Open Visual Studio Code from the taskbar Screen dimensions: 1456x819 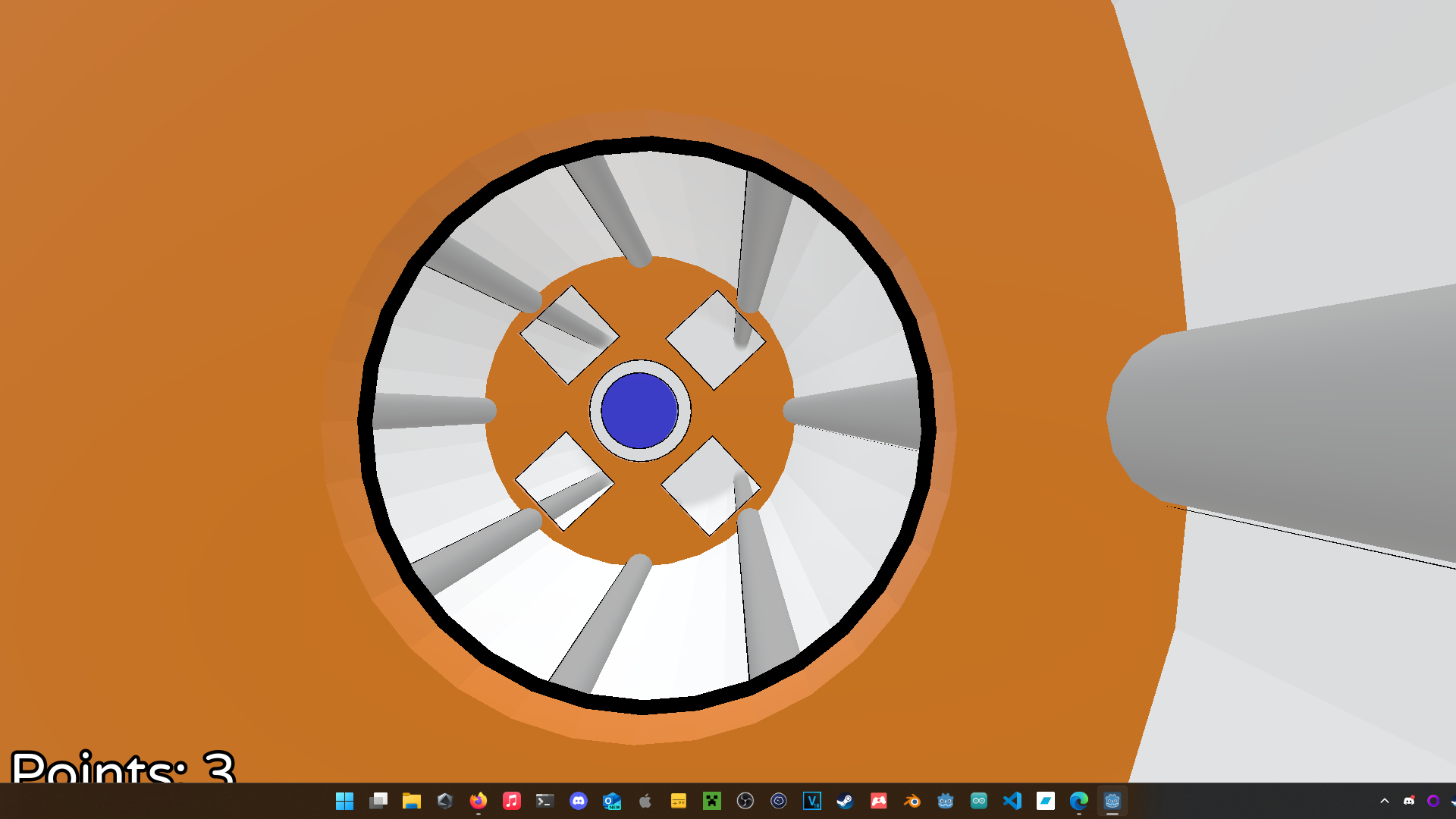click(1012, 801)
